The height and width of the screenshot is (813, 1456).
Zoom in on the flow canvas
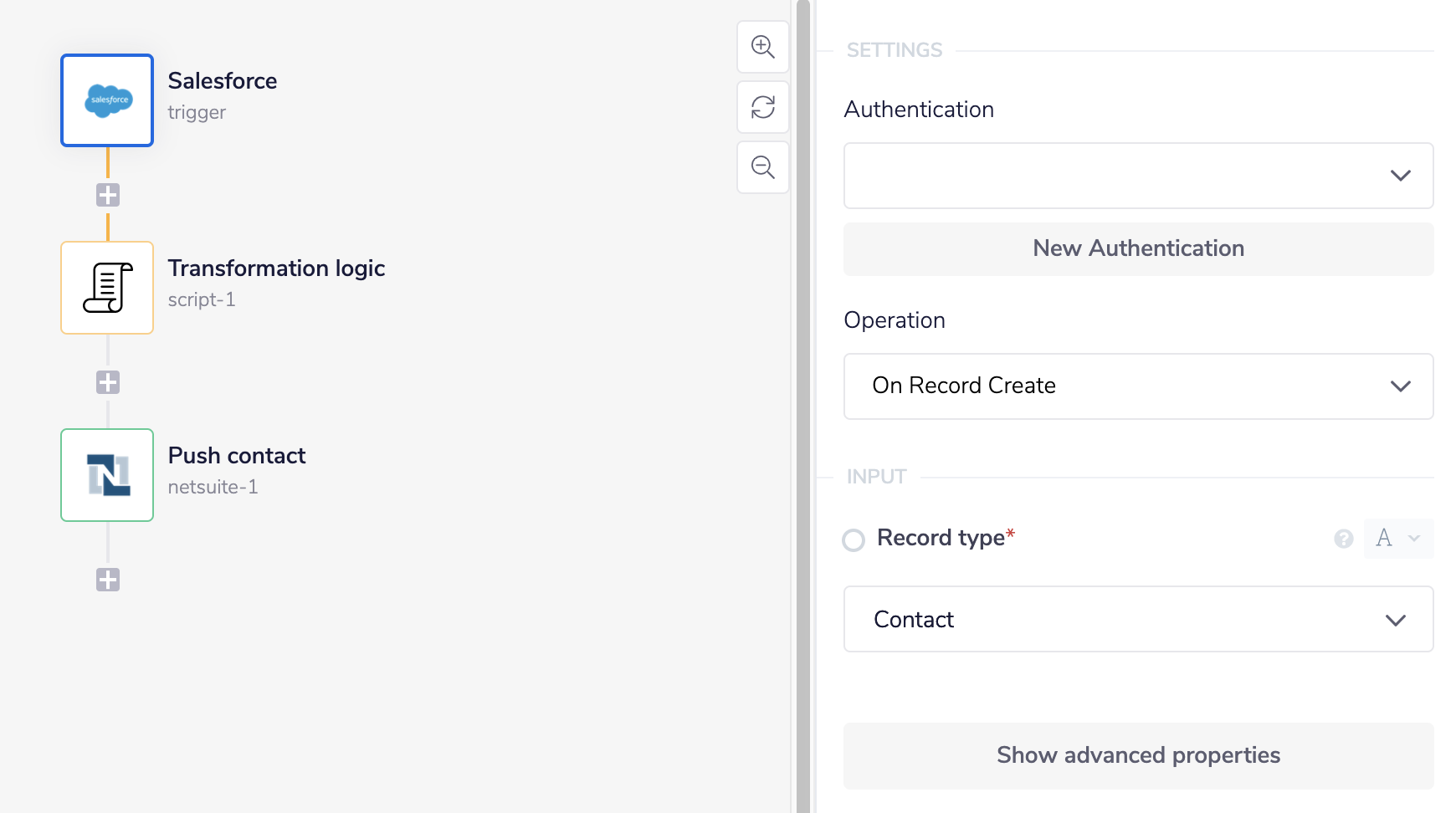coord(762,47)
